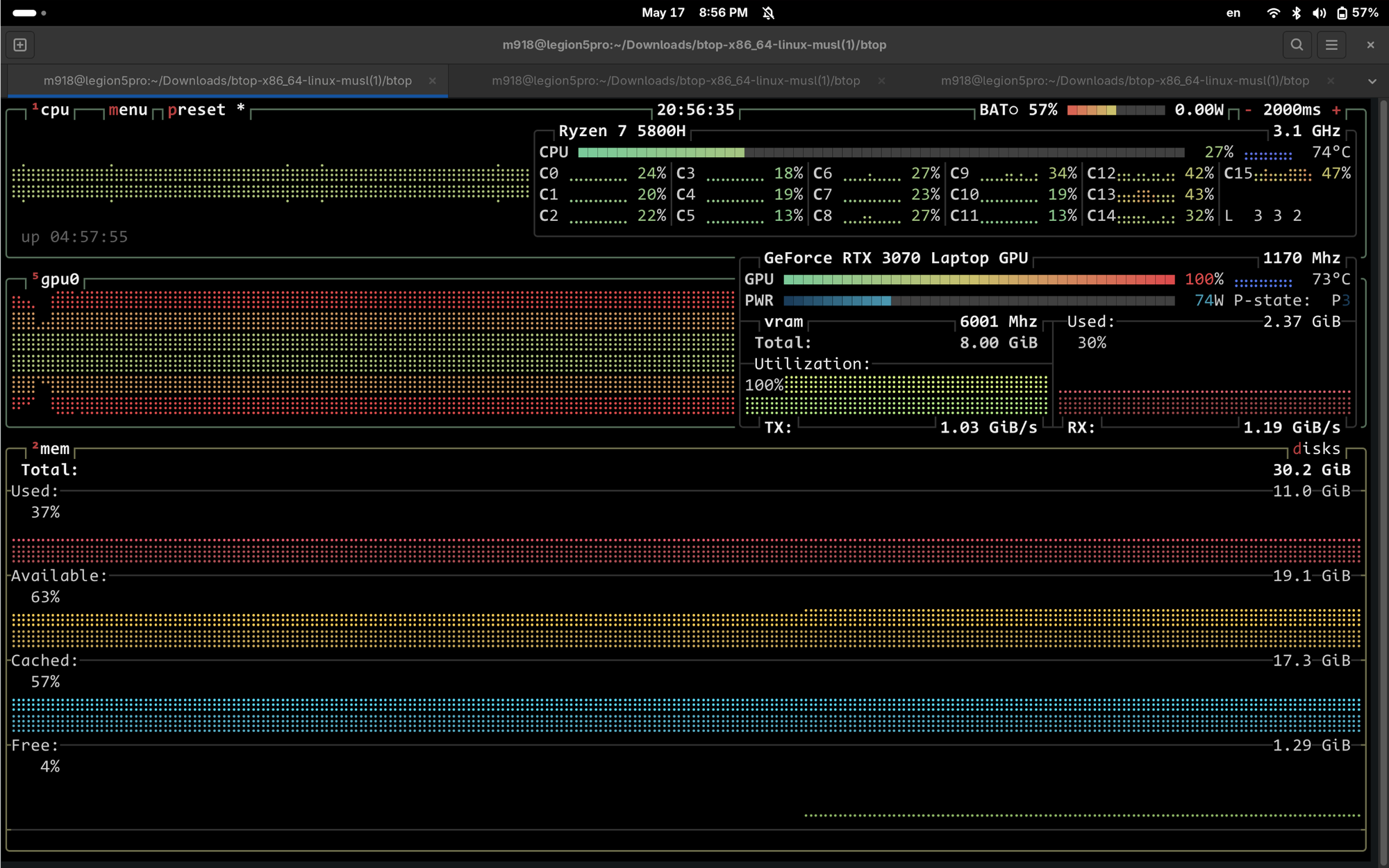The height and width of the screenshot is (868, 1389).
Task: Close the terminal window with X
Action: (1370, 45)
